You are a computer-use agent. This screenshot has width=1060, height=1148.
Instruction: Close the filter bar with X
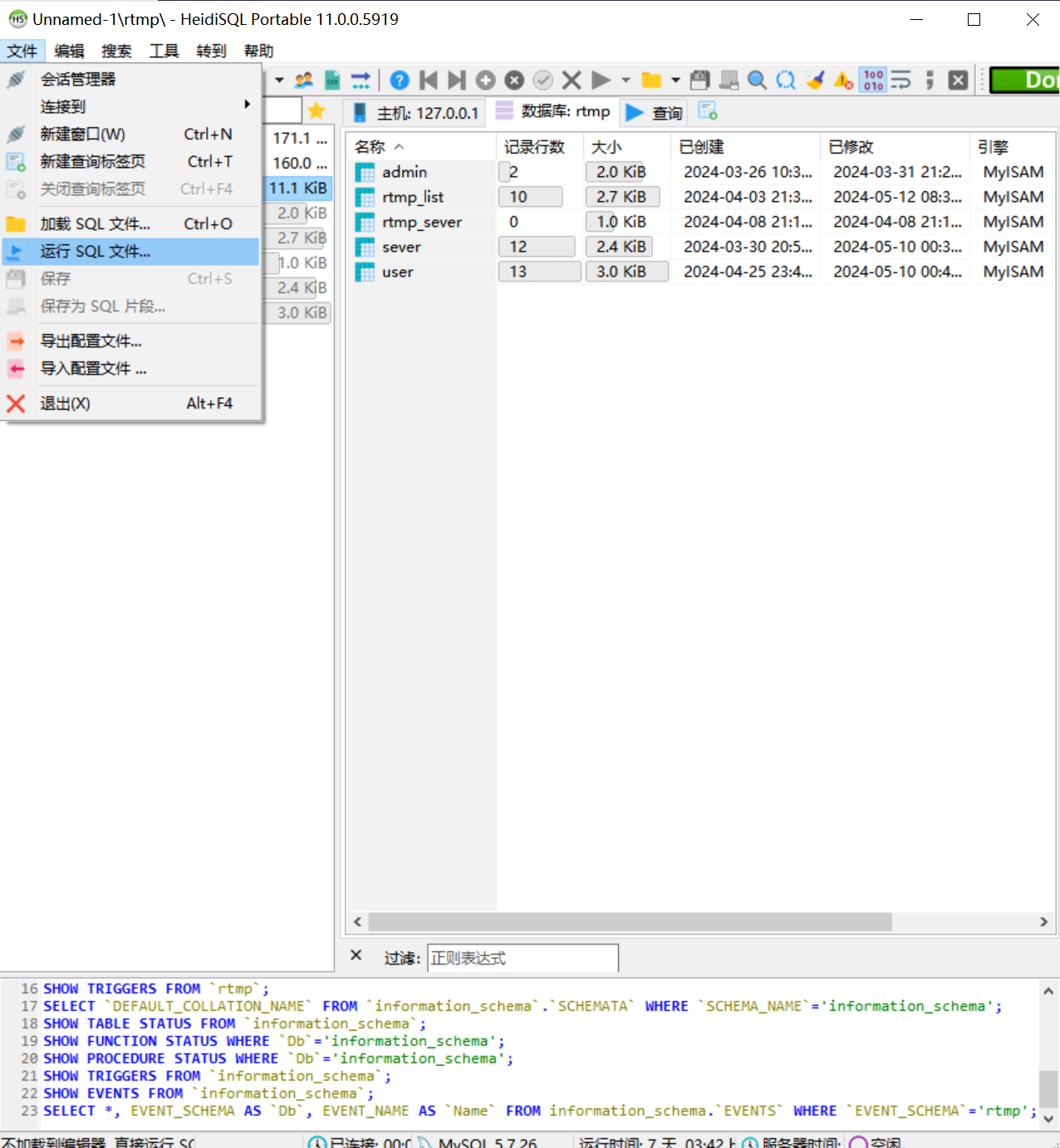pyautogui.click(x=356, y=955)
